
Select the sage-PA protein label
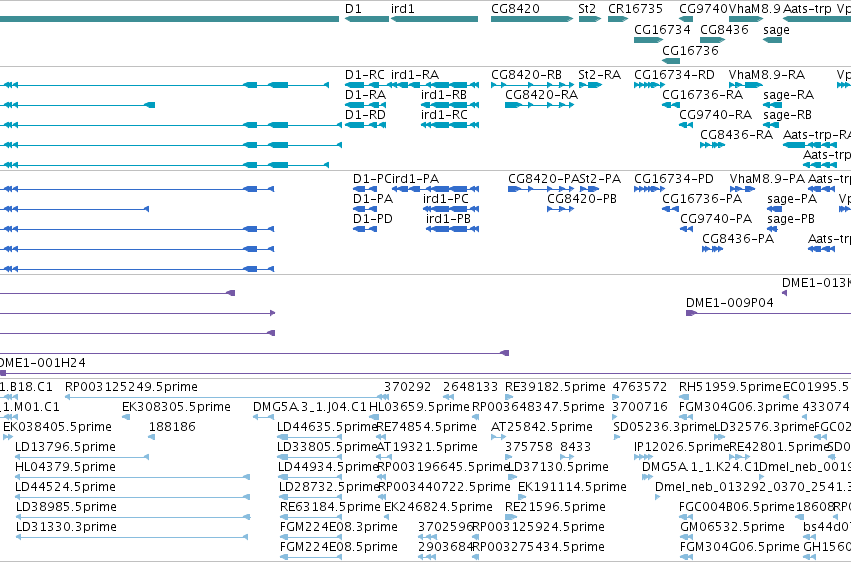pos(792,200)
